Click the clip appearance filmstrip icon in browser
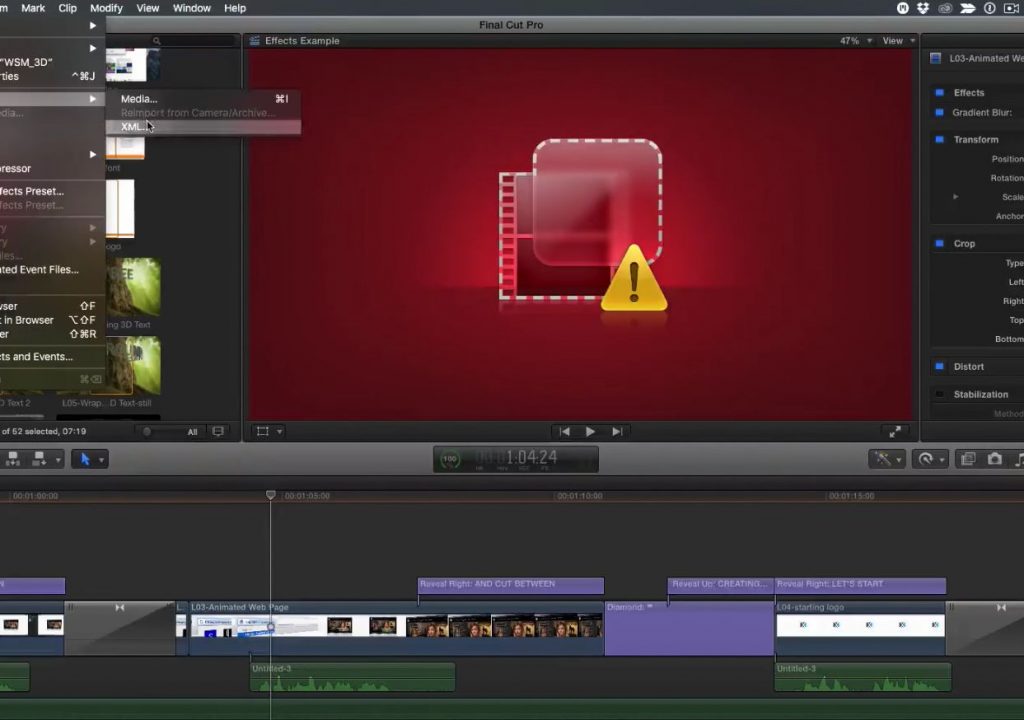1024x720 pixels. [x=218, y=431]
